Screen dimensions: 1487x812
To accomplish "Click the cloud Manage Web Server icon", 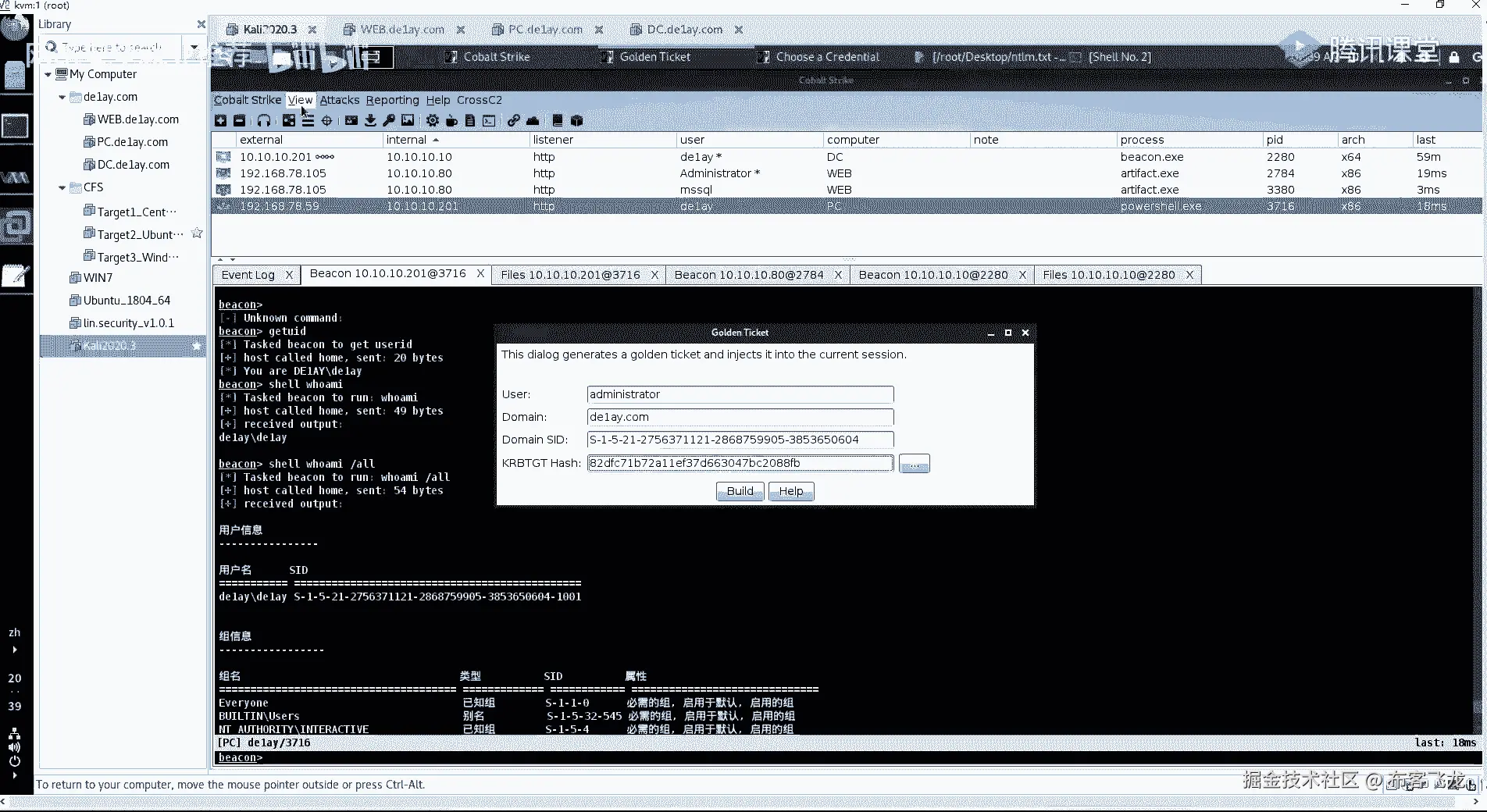I will click(533, 120).
